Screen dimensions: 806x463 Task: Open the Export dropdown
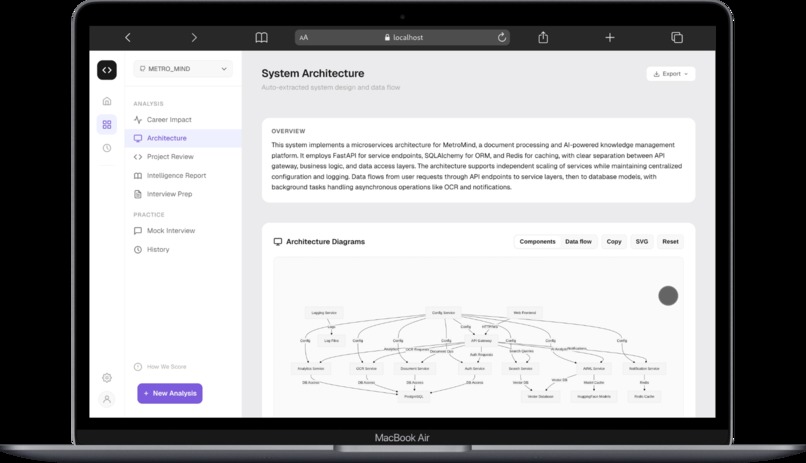click(671, 74)
